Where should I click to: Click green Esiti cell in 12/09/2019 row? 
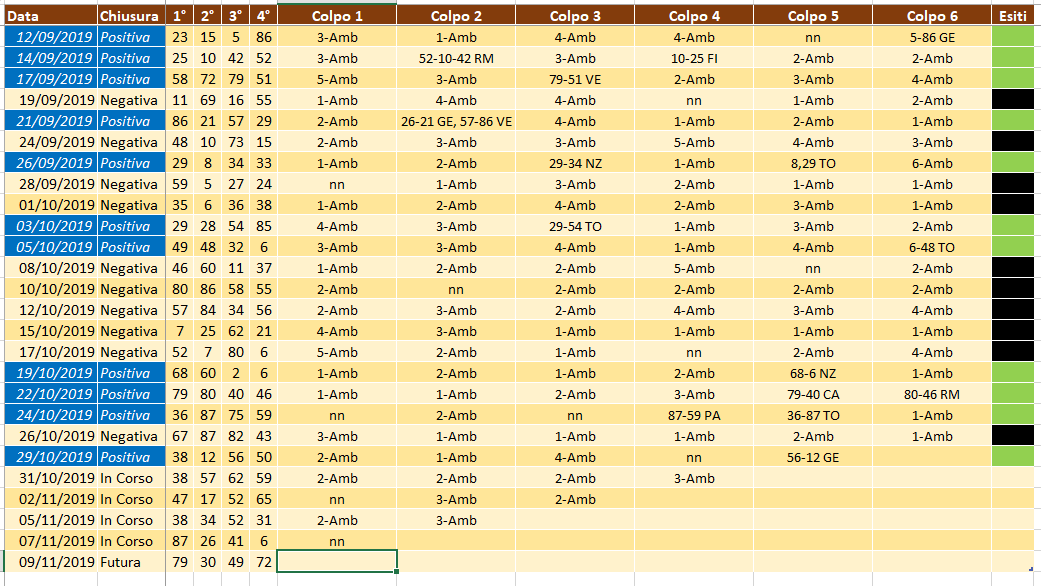click(x=1013, y=37)
